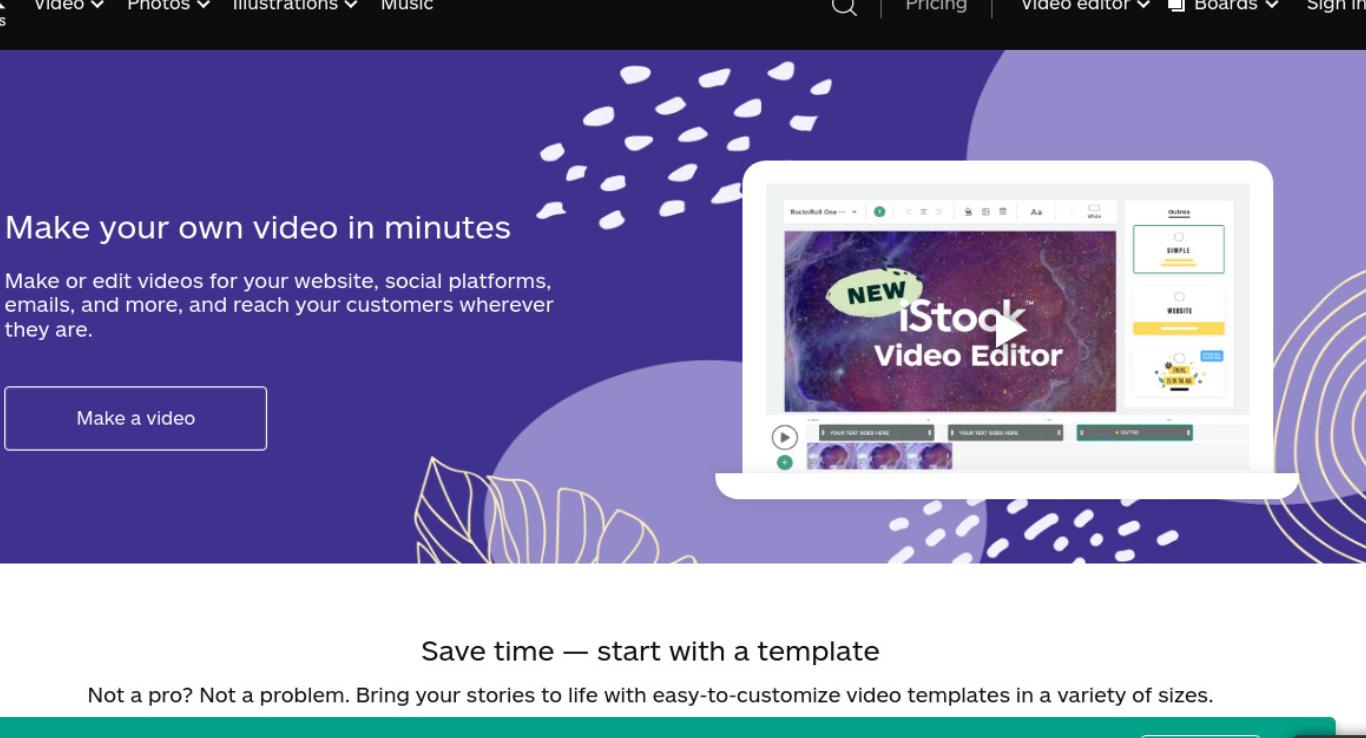1366x738 pixels.
Task: Click the trash icon in the mockup toolbar
Action: point(1003,212)
